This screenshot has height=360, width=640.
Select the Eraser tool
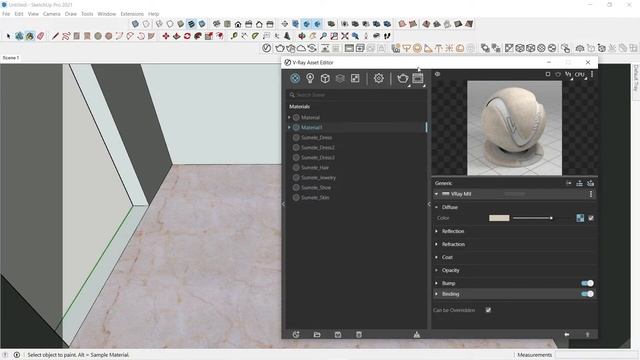pos(41,36)
